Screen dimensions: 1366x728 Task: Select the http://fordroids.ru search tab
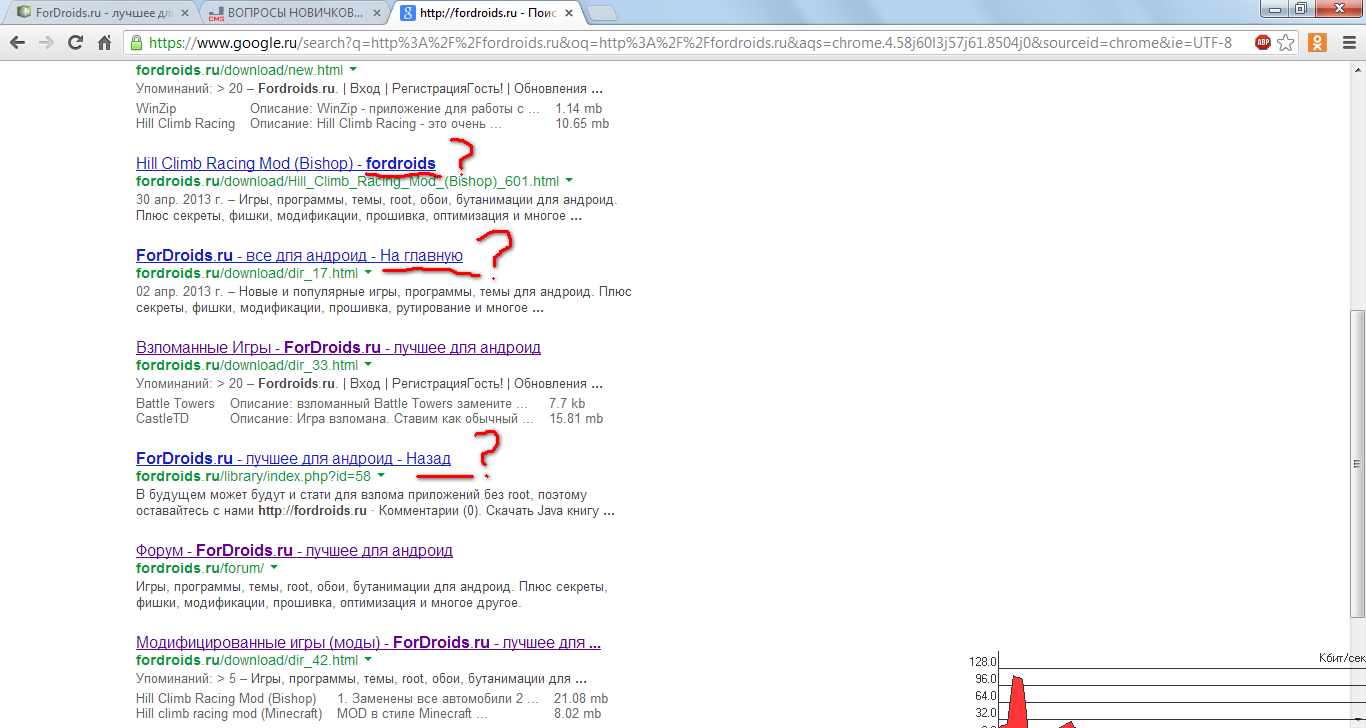tap(485, 13)
